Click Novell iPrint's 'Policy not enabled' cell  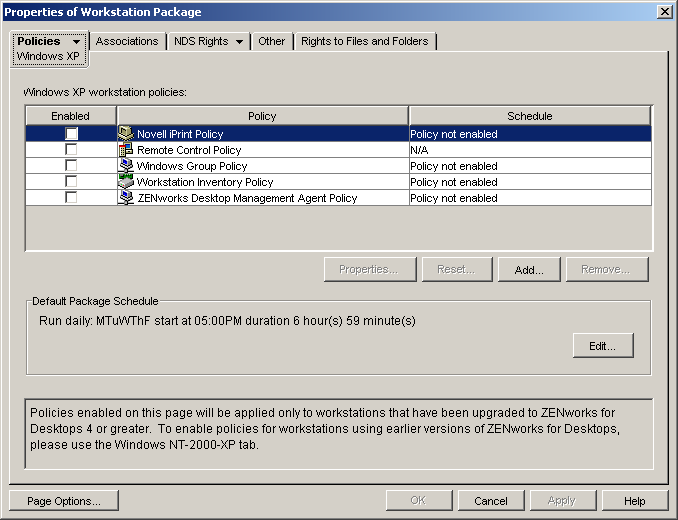pos(530,134)
